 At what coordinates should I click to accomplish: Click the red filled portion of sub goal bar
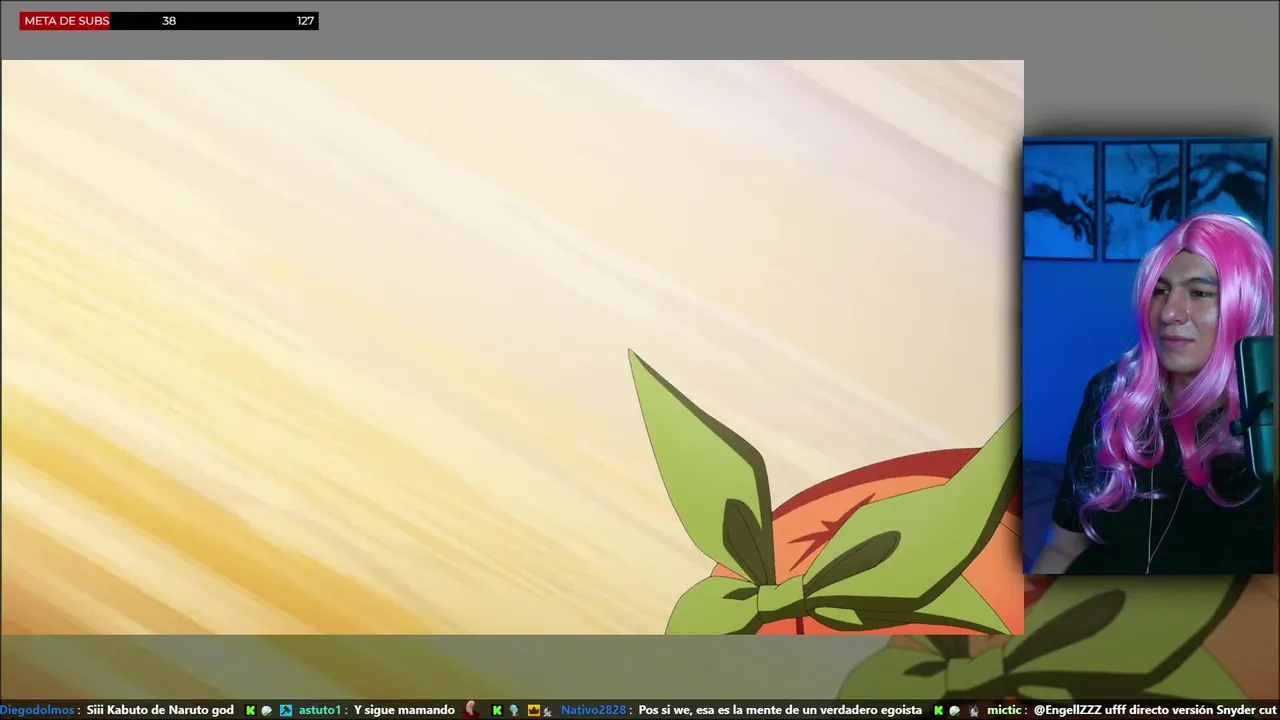tap(65, 20)
